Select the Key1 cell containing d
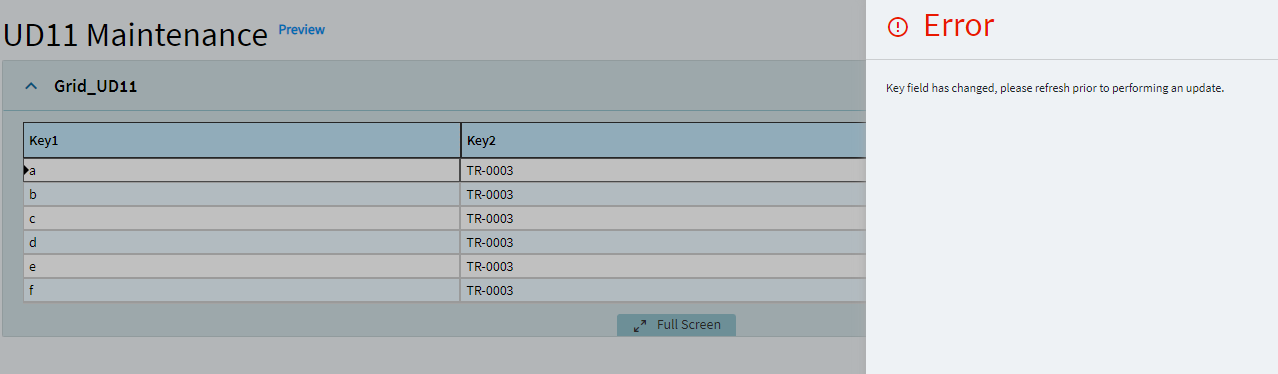This screenshot has width=1278, height=374. pos(242,242)
